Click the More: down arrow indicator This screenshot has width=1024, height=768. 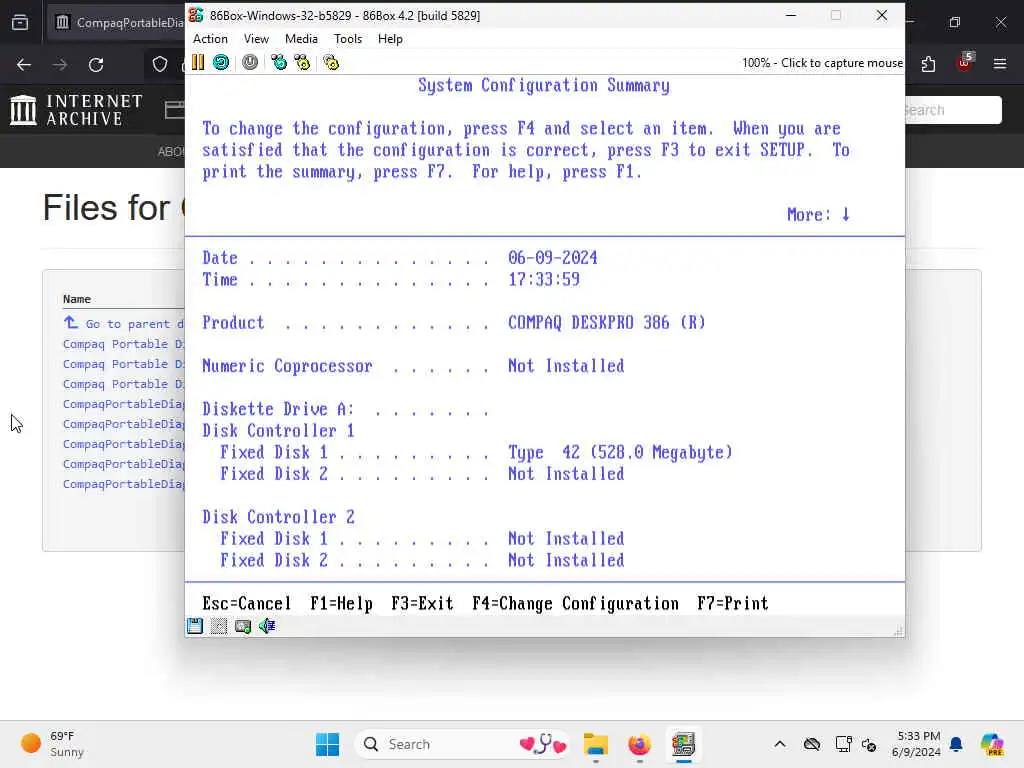tap(818, 214)
